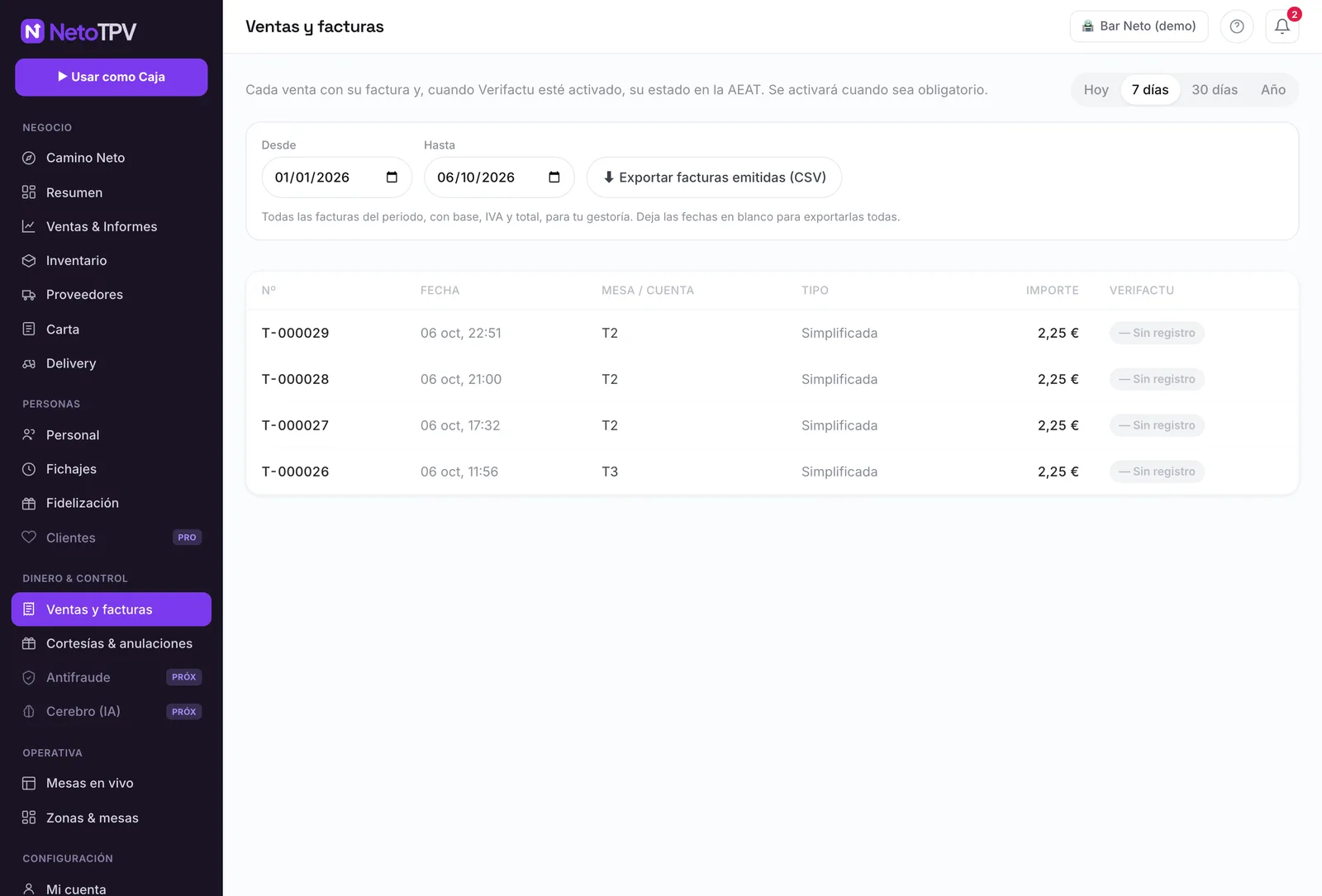Go to Cortesías & anulaciones
Viewport: 1322px width, 896px height.
(x=112, y=643)
